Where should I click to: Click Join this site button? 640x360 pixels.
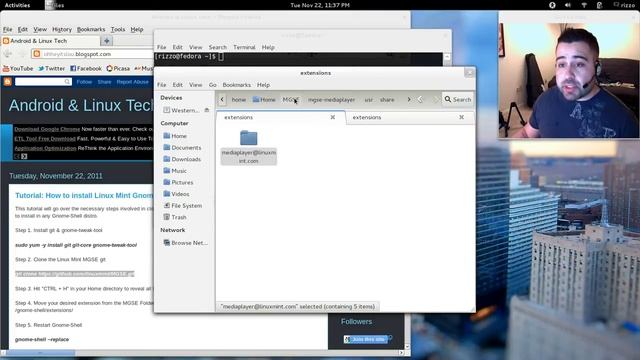point(365,339)
